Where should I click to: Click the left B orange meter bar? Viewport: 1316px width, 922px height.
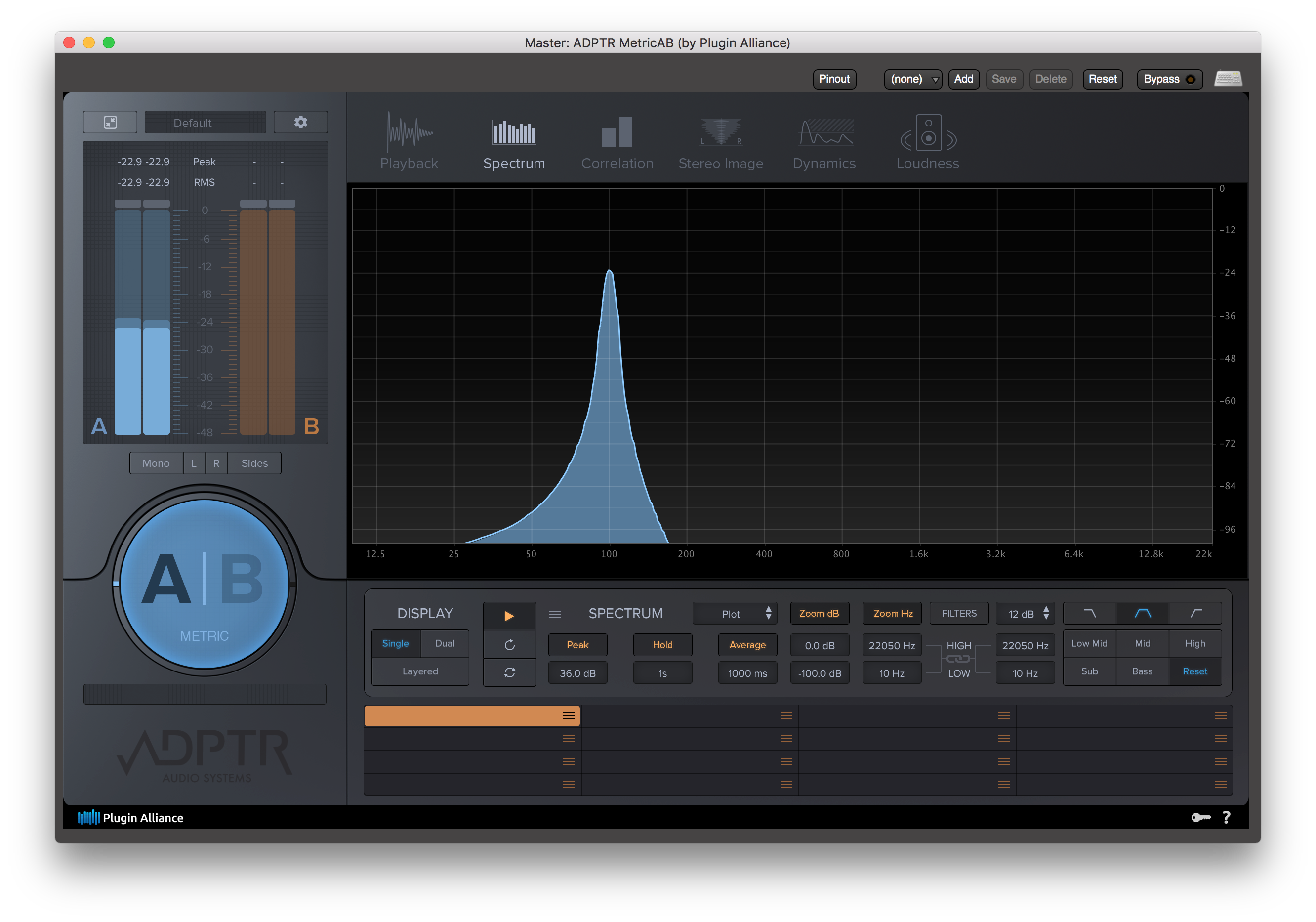[253, 322]
